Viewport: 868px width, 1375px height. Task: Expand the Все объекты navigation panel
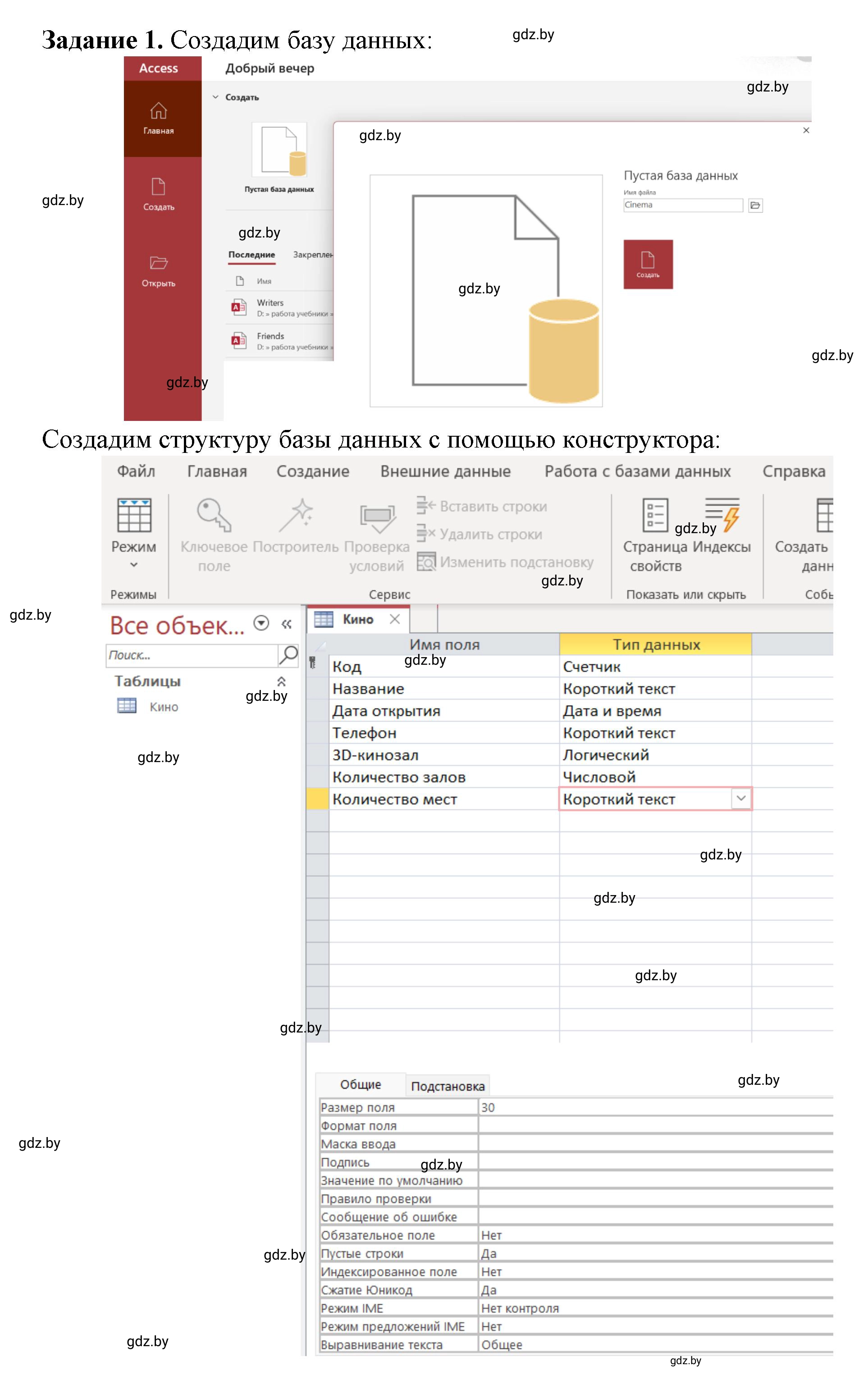click(288, 627)
